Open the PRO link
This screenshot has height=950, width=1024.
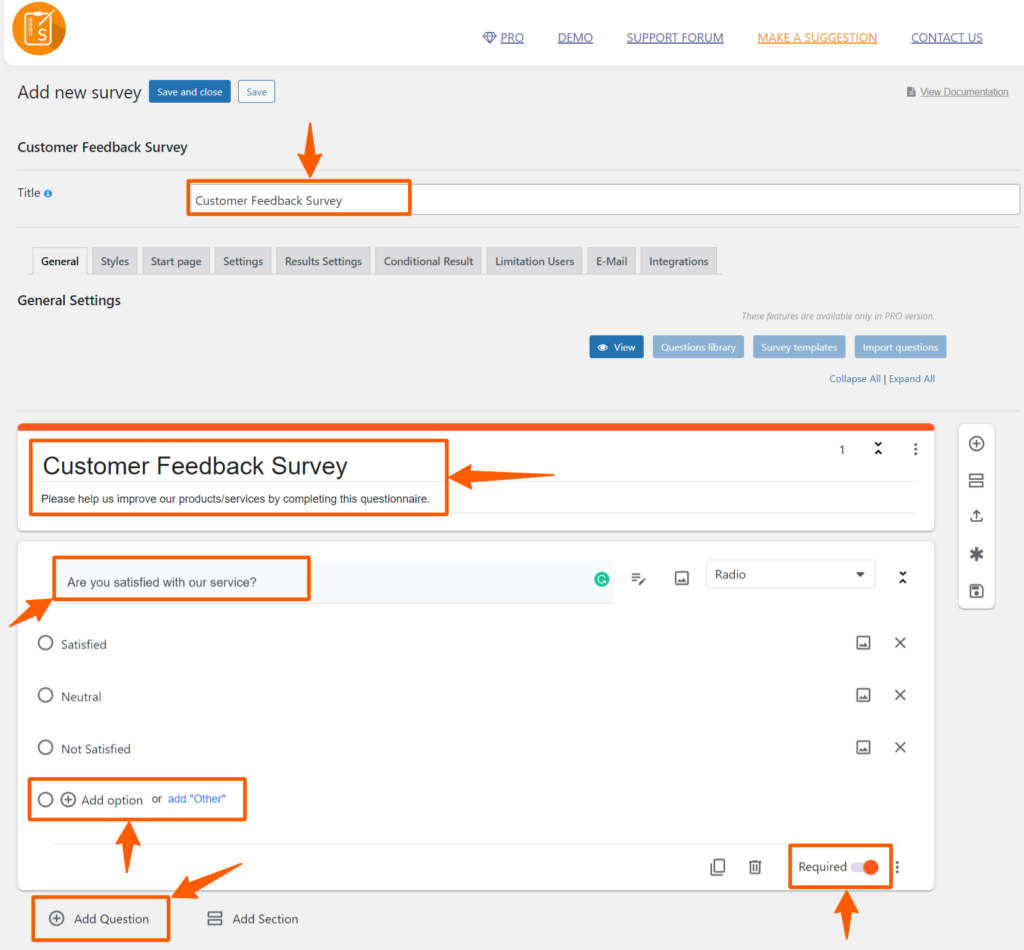pyautogui.click(x=512, y=38)
